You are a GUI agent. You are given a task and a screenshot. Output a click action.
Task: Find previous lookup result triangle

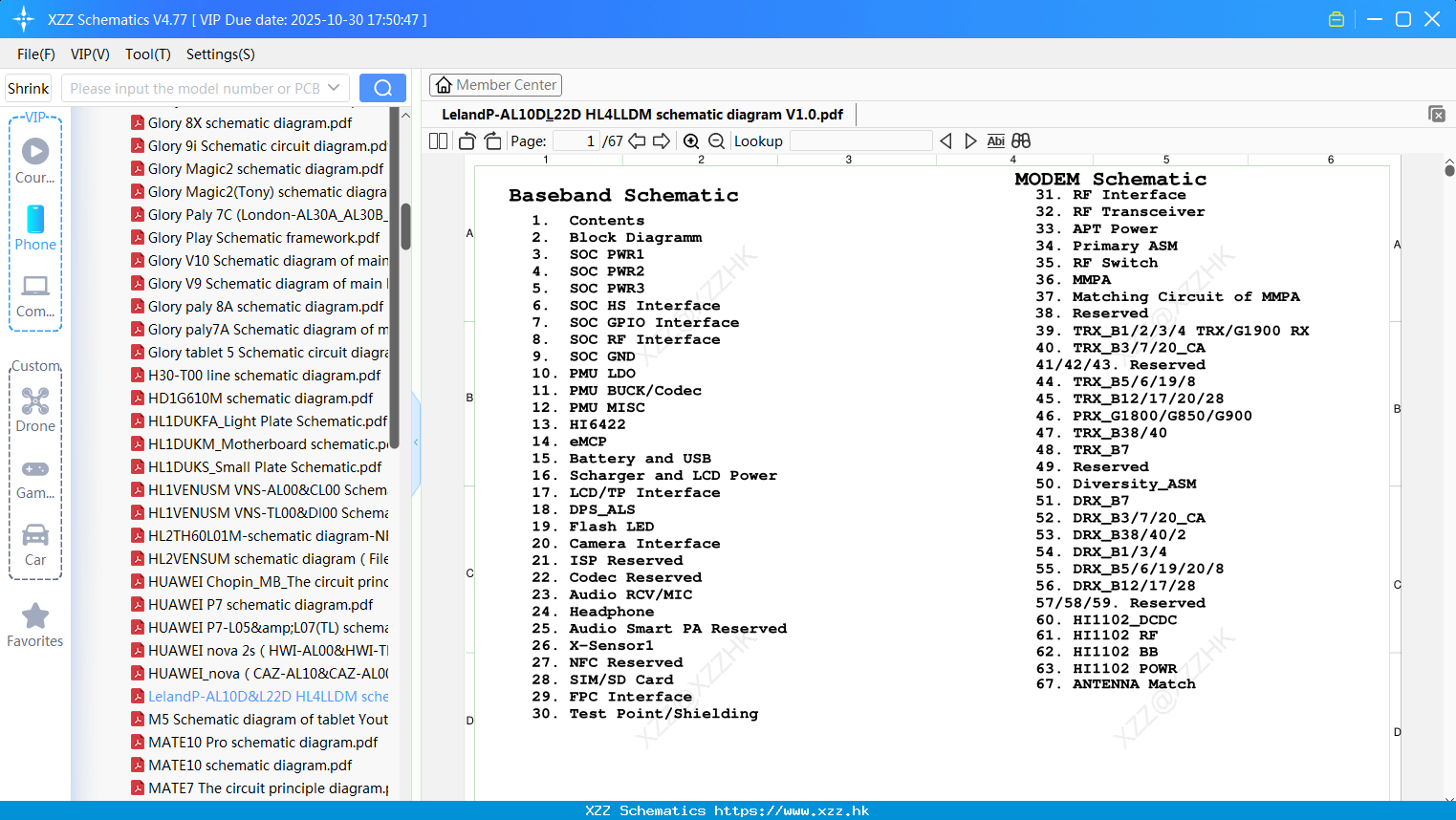pos(945,141)
